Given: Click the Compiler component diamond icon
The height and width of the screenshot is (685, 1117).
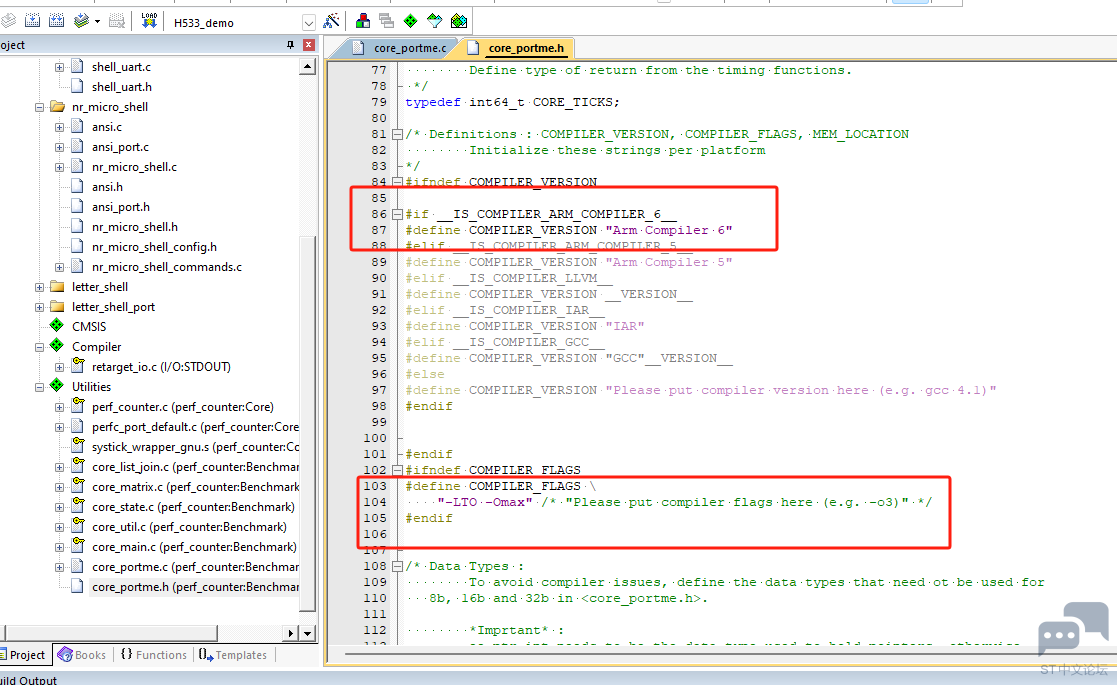Looking at the screenshot, I should tap(57, 345).
